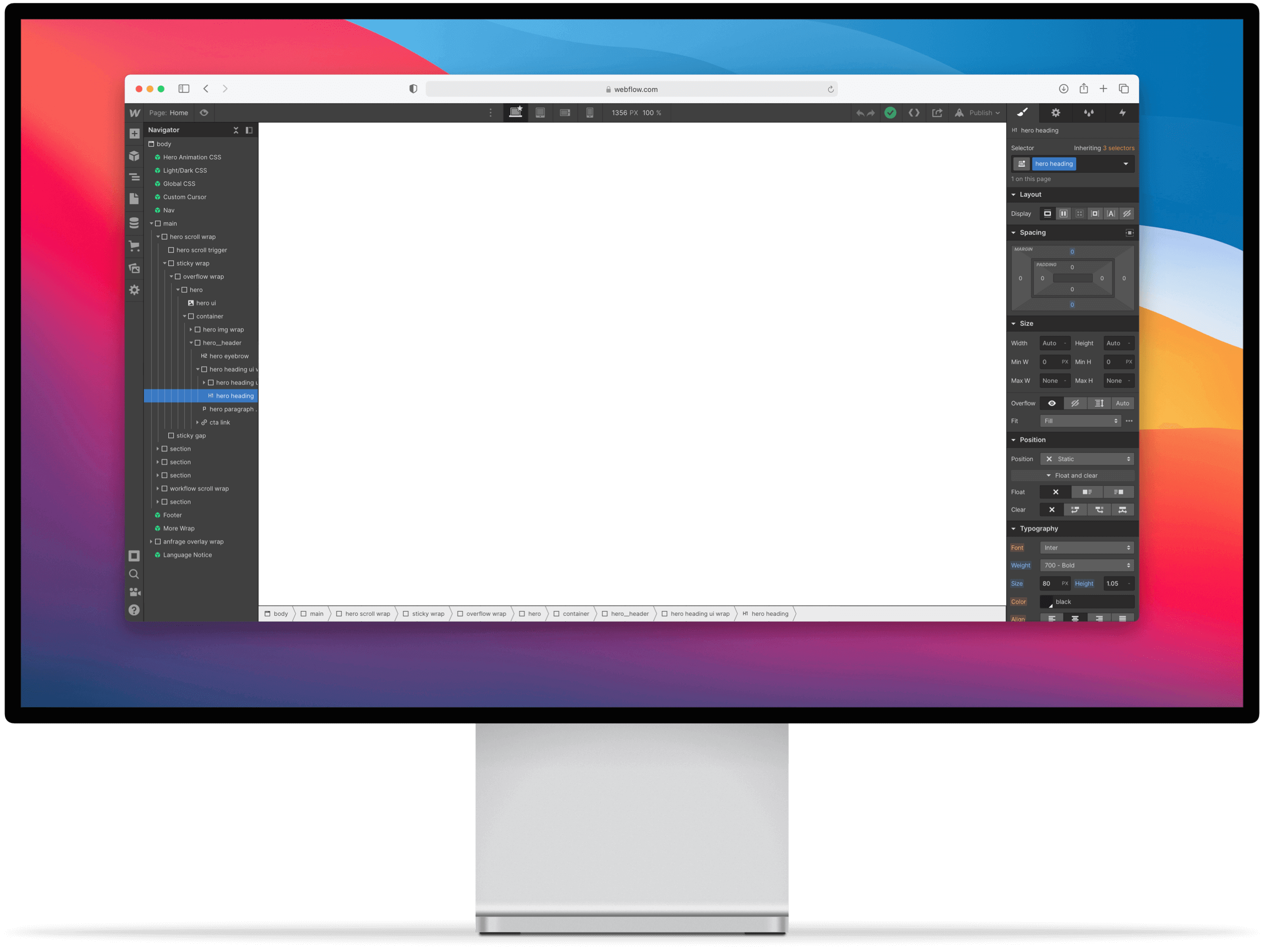
Task: Collapse the hero__header tree item
Action: point(191,343)
